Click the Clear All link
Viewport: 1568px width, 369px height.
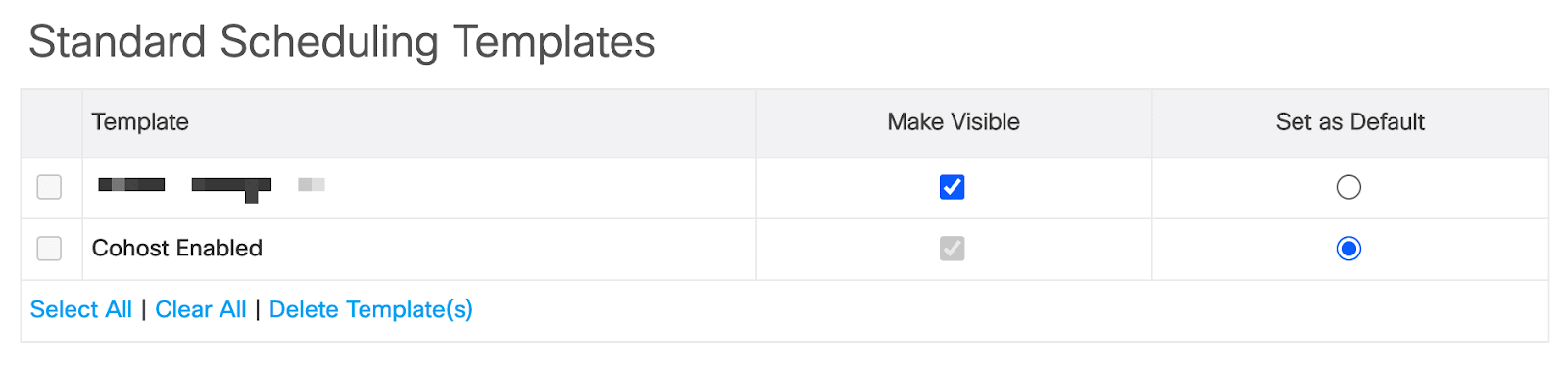201,309
